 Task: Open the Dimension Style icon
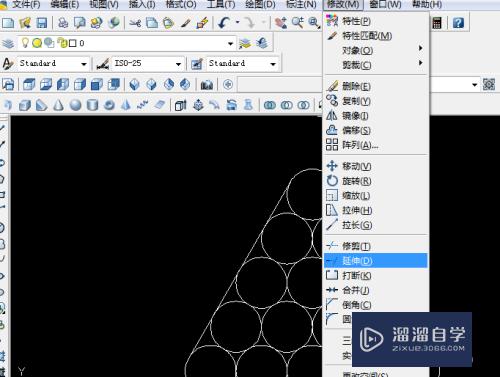[x=103, y=63]
